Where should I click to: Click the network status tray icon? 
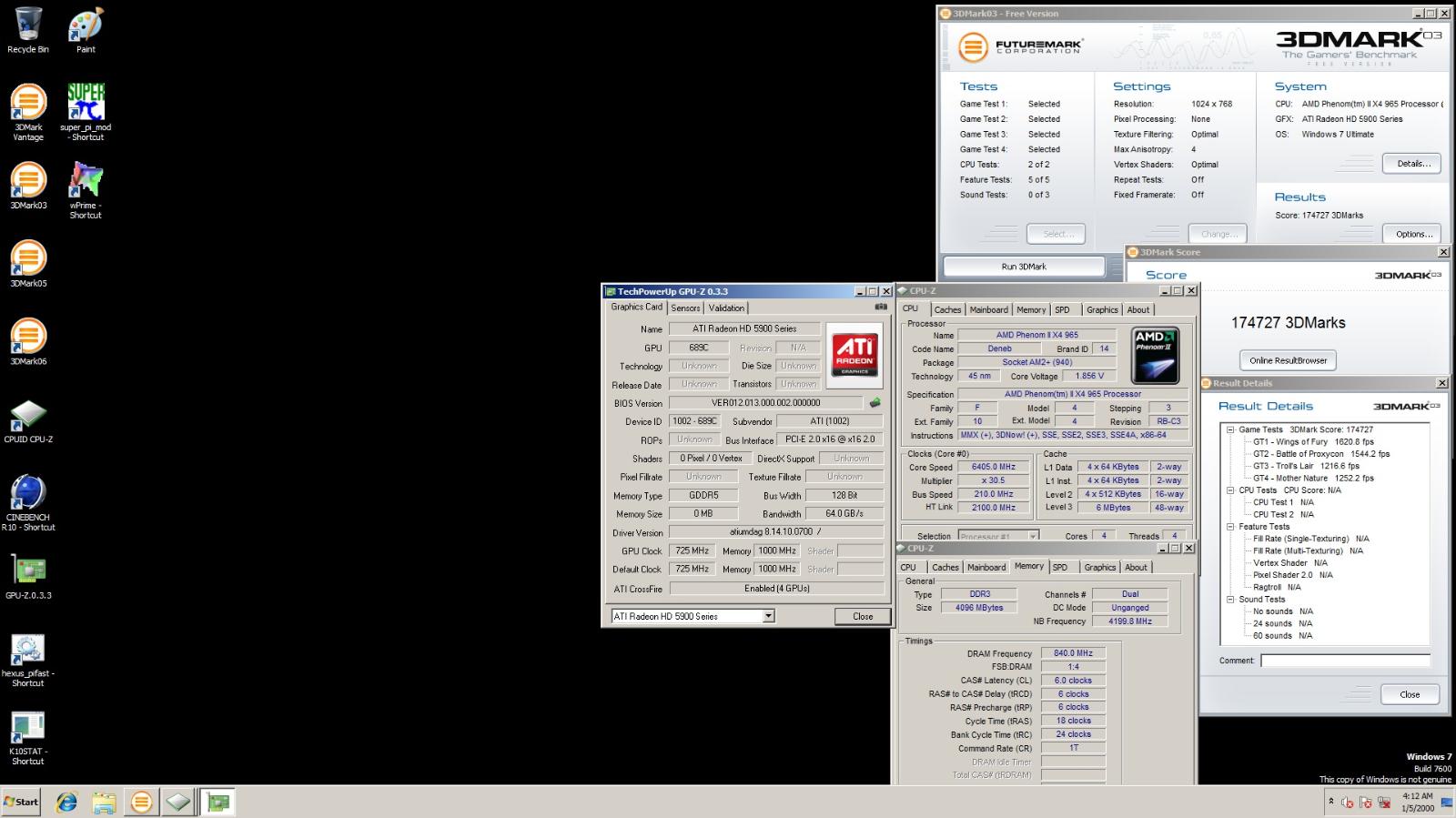pos(1384,803)
